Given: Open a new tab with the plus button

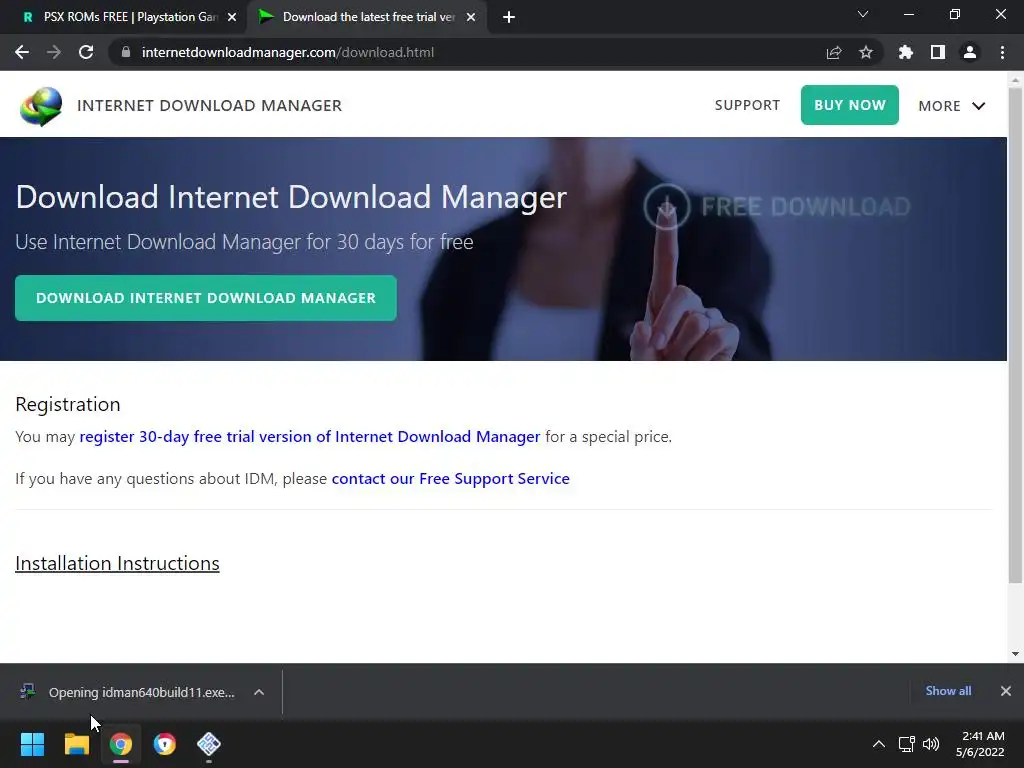Looking at the screenshot, I should pos(509,17).
